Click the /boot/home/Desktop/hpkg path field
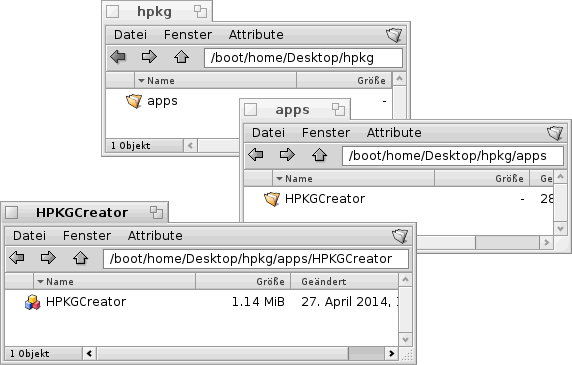The height and width of the screenshot is (365, 572). coord(304,58)
